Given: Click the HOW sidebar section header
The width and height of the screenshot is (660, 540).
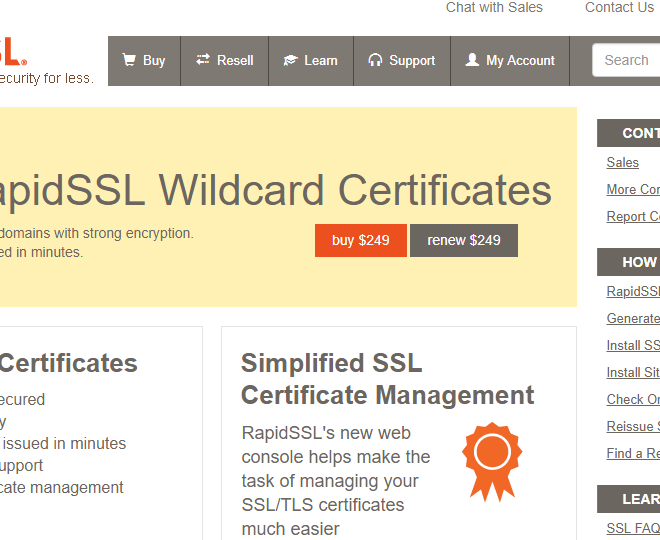Looking at the screenshot, I should 628,262.
